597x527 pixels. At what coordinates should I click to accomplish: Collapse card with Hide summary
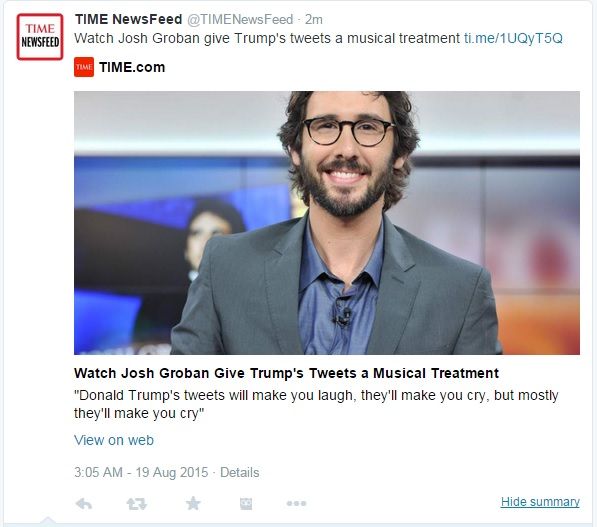click(540, 502)
